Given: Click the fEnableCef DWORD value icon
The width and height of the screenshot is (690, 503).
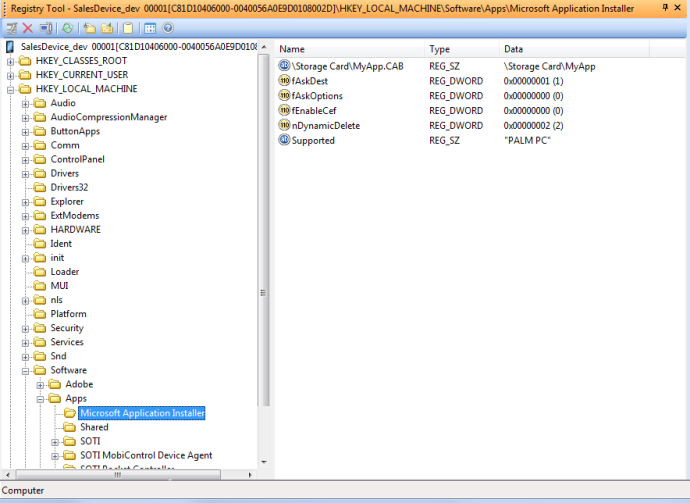Looking at the screenshot, I should (284, 110).
